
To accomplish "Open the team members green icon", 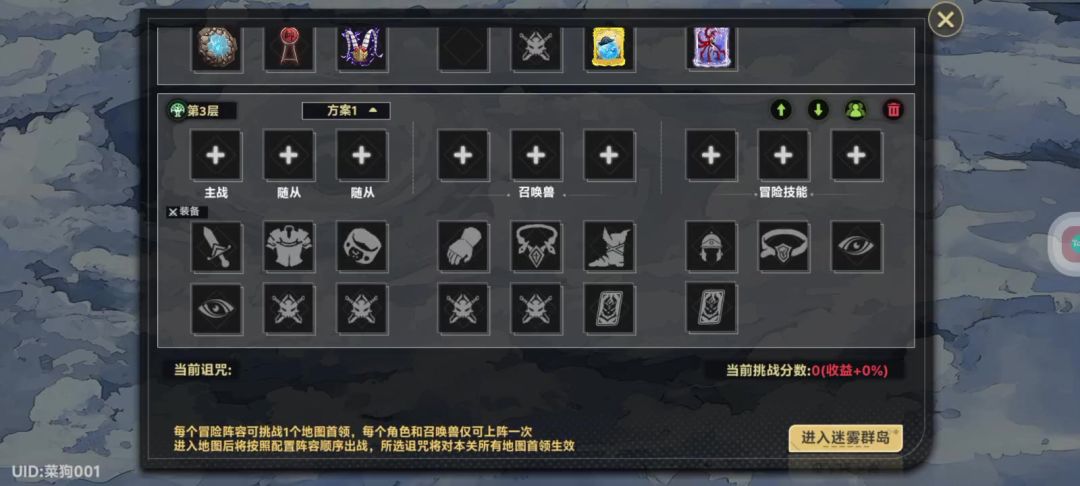I will [x=855, y=110].
